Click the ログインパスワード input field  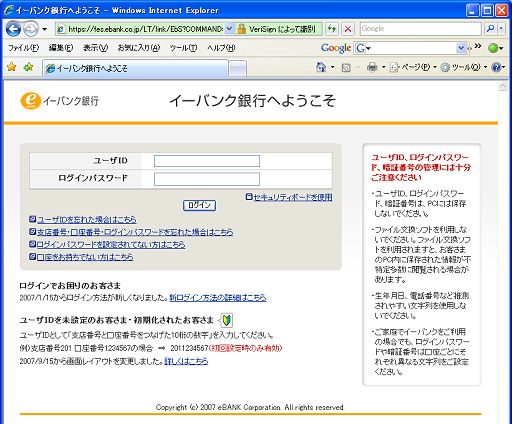(207, 179)
